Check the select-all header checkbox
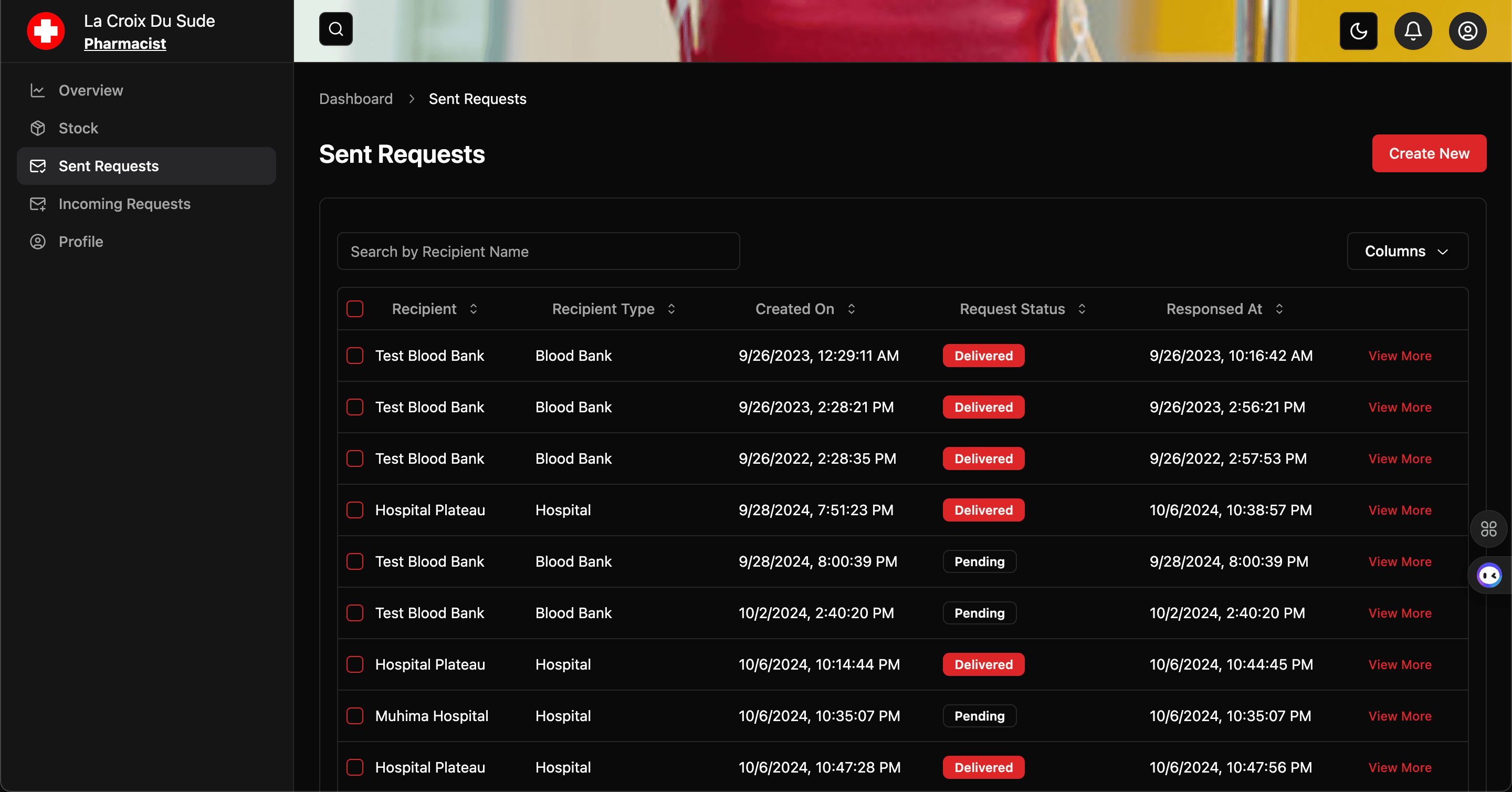Image resolution: width=1512 pixels, height=792 pixels. 355,309
